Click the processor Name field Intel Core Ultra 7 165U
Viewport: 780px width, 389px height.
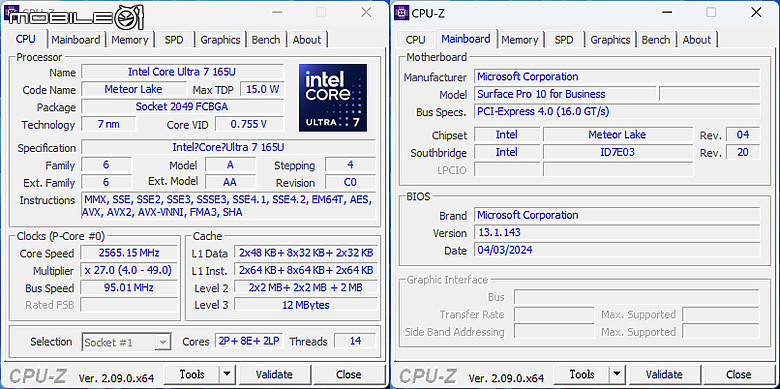pos(183,72)
